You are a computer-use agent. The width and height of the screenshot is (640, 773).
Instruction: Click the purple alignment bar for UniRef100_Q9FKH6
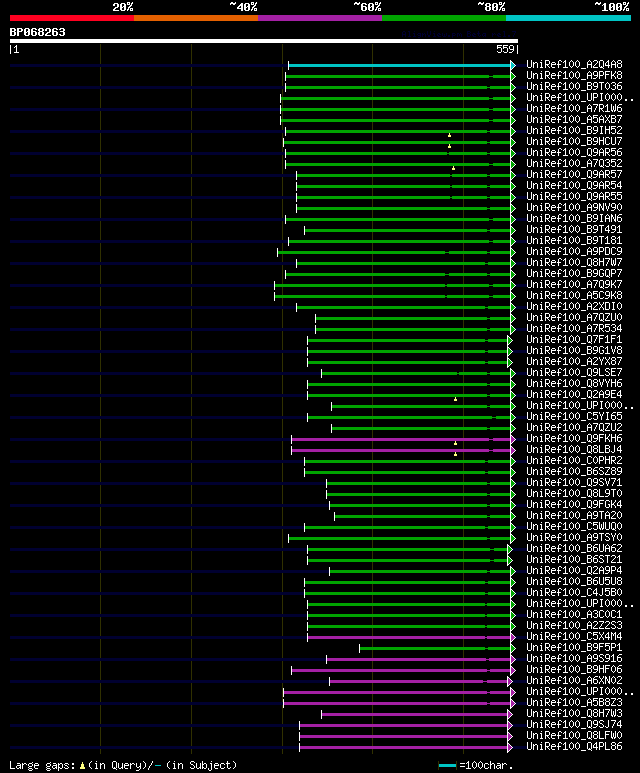click(401, 439)
